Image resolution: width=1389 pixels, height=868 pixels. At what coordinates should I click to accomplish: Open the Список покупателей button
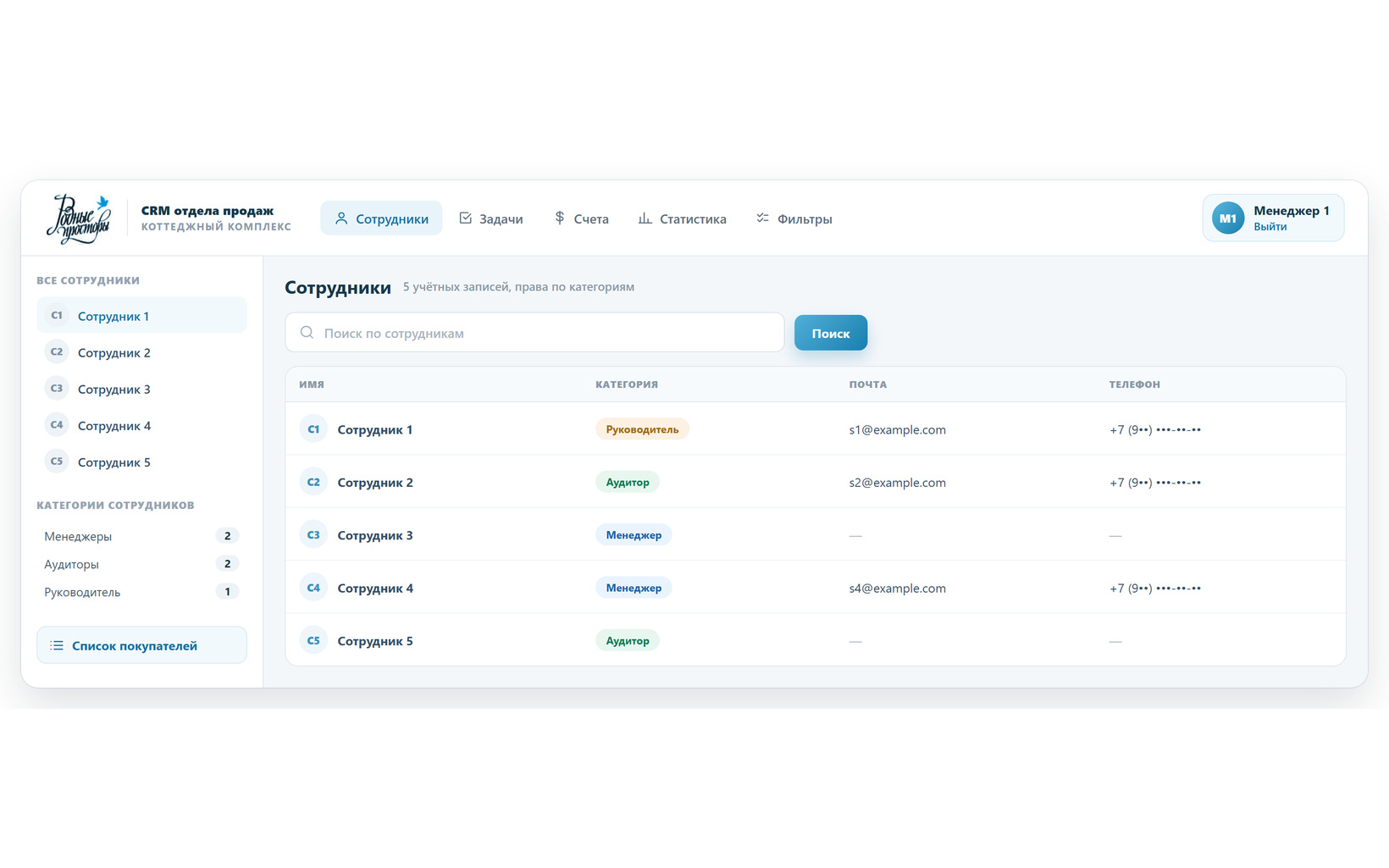[141, 645]
